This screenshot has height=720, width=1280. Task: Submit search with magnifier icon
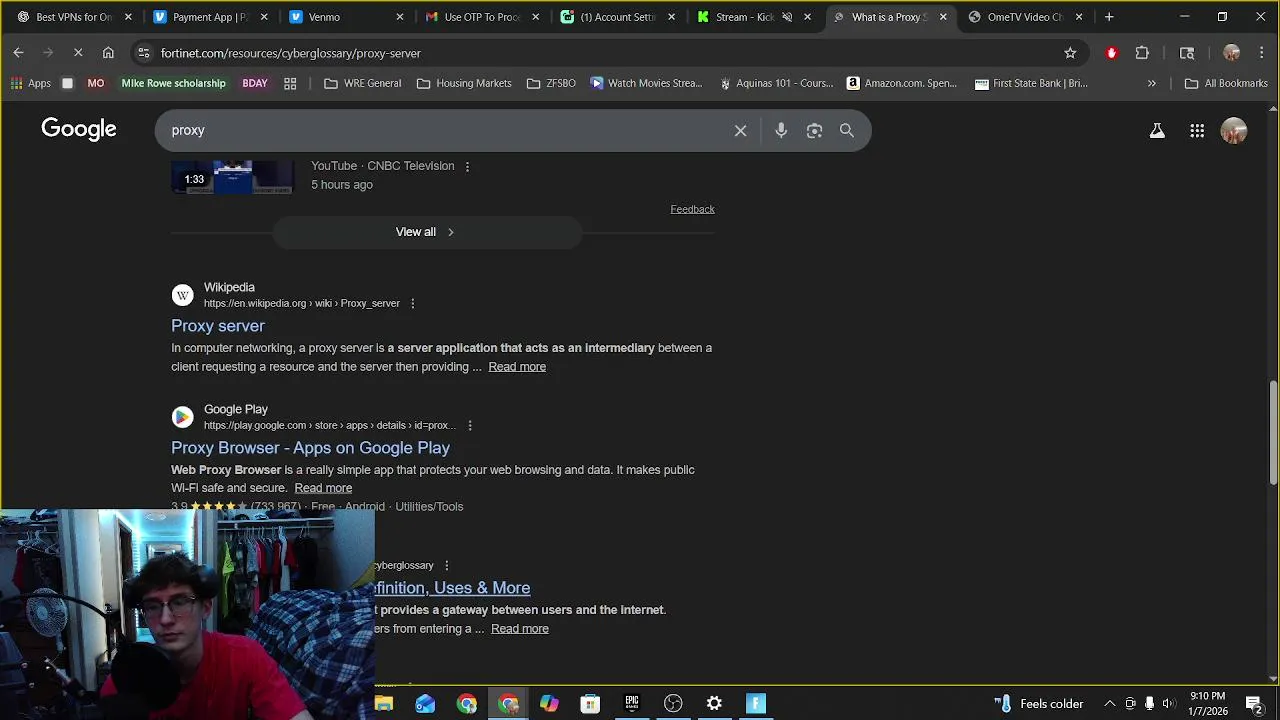click(847, 130)
